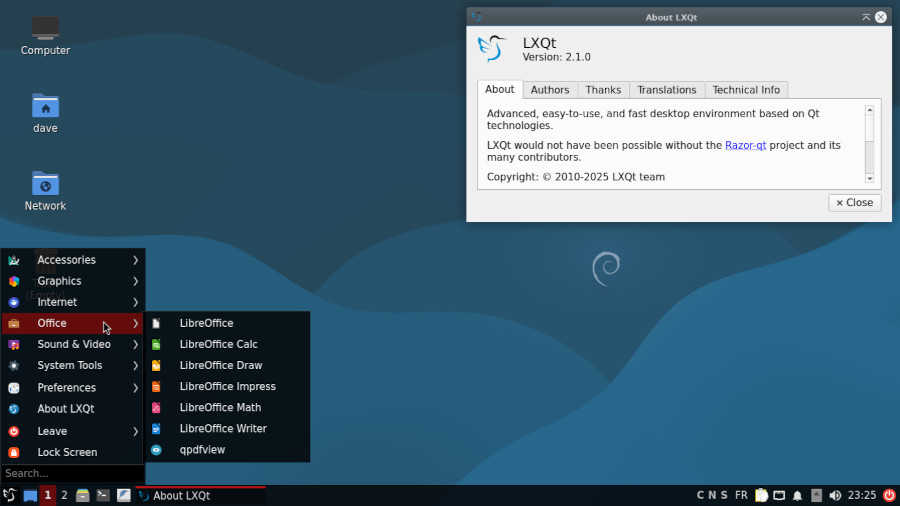Select the About tab in About LXQt
The height and width of the screenshot is (506, 900).
[x=500, y=89]
